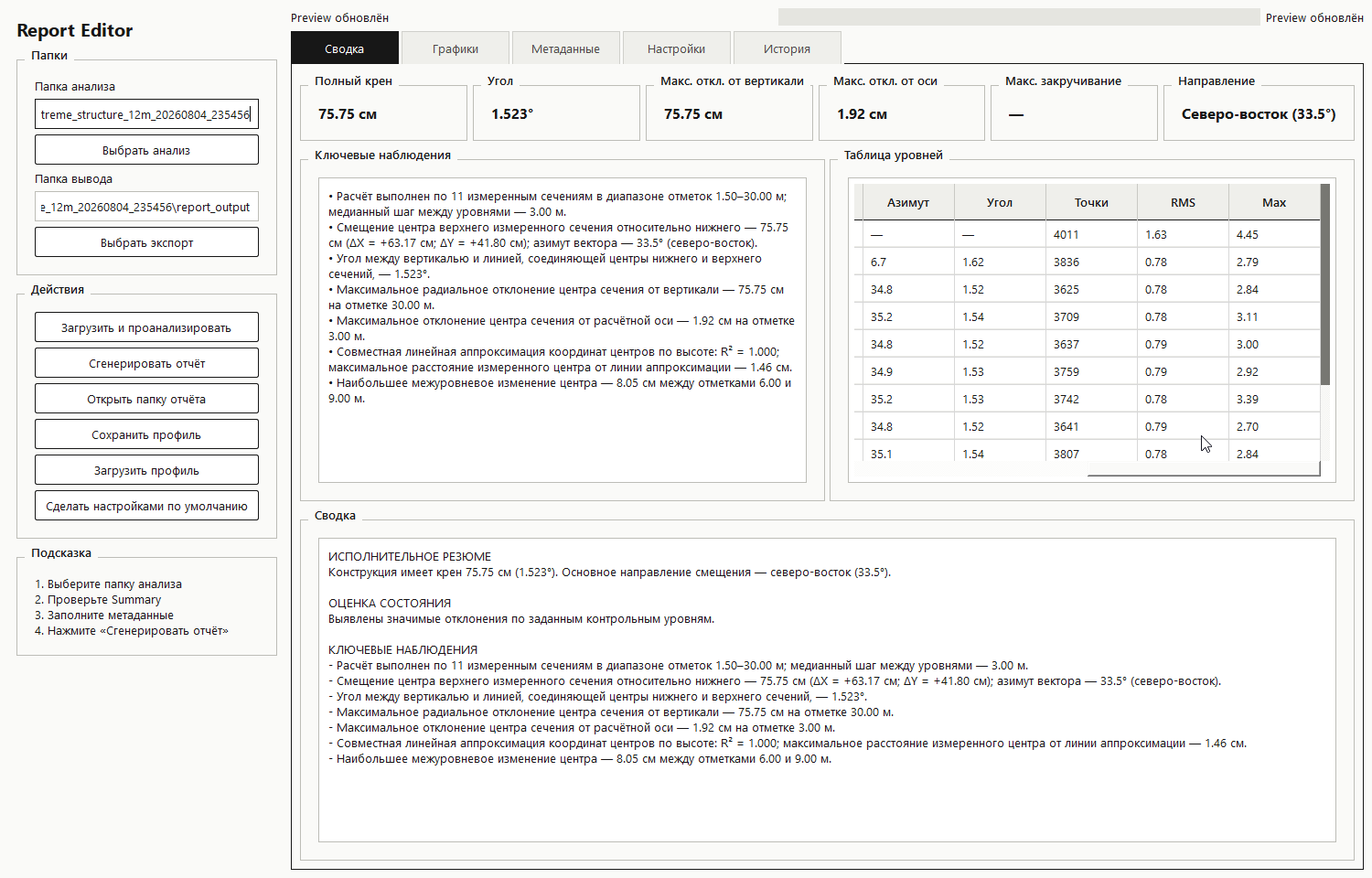1372x878 pixels.
Task: Click the cell containing 3759
Action: click(1091, 371)
